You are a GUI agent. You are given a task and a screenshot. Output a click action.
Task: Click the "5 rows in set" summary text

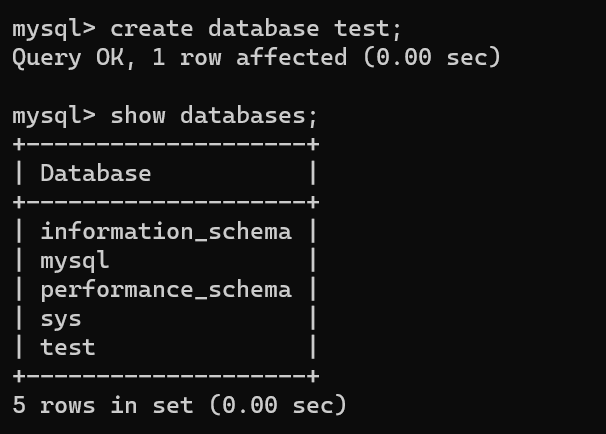pos(103,405)
